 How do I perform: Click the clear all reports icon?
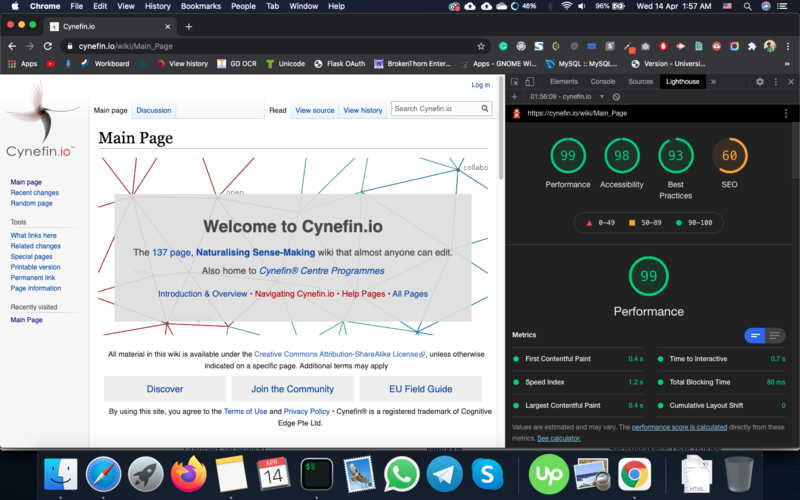[616, 97]
